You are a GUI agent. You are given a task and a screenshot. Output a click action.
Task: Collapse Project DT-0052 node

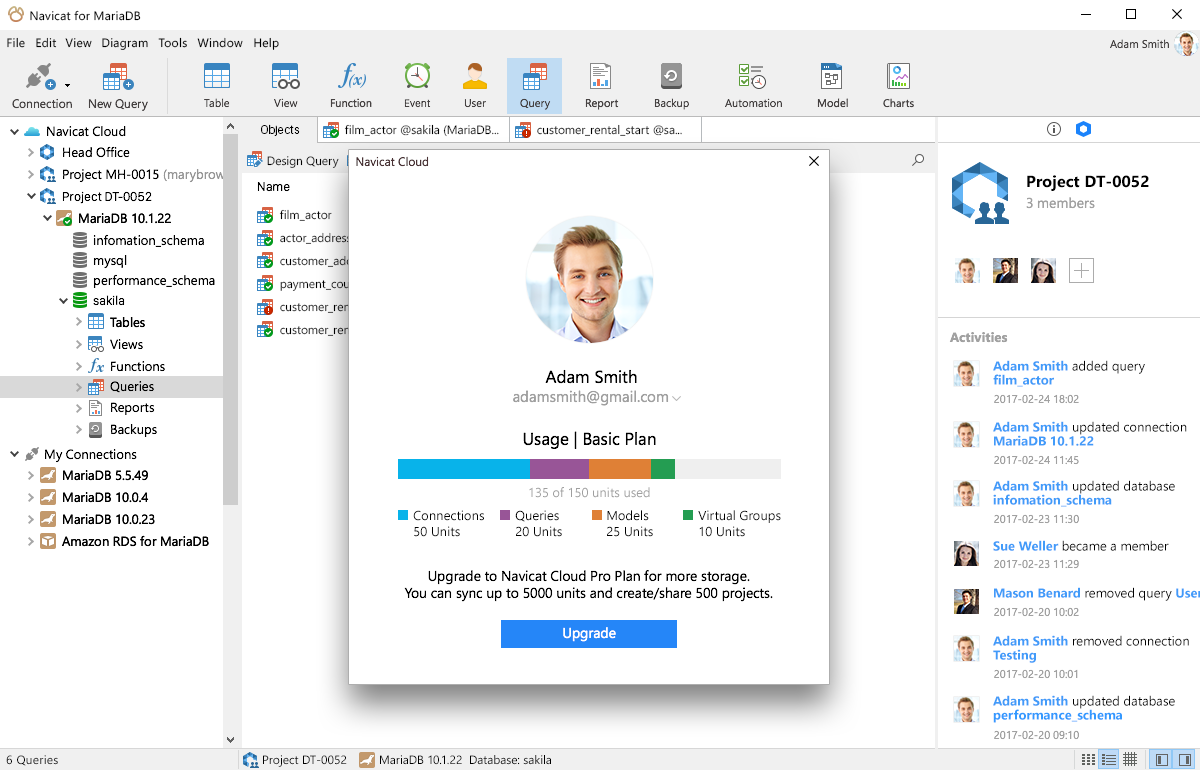coord(31,196)
